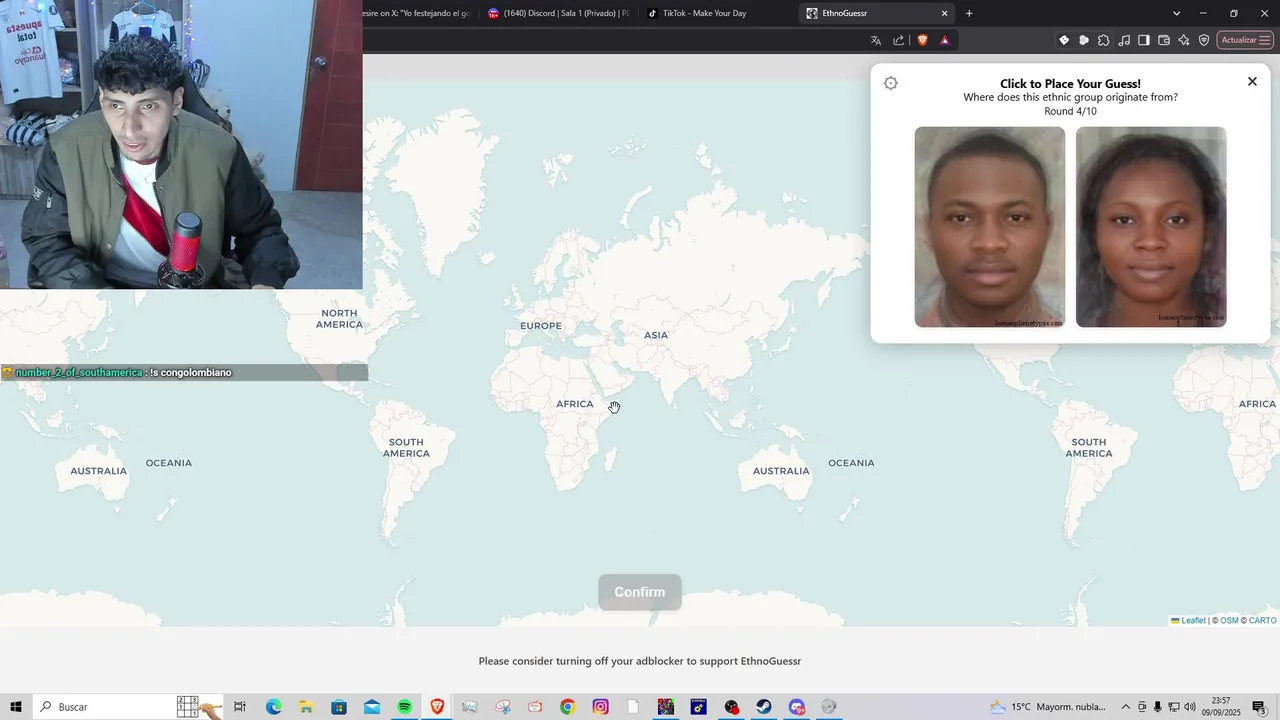Viewport: 1280px width, 720px height.
Task: Toggle the browser sidebar panel icon
Action: tap(1144, 40)
